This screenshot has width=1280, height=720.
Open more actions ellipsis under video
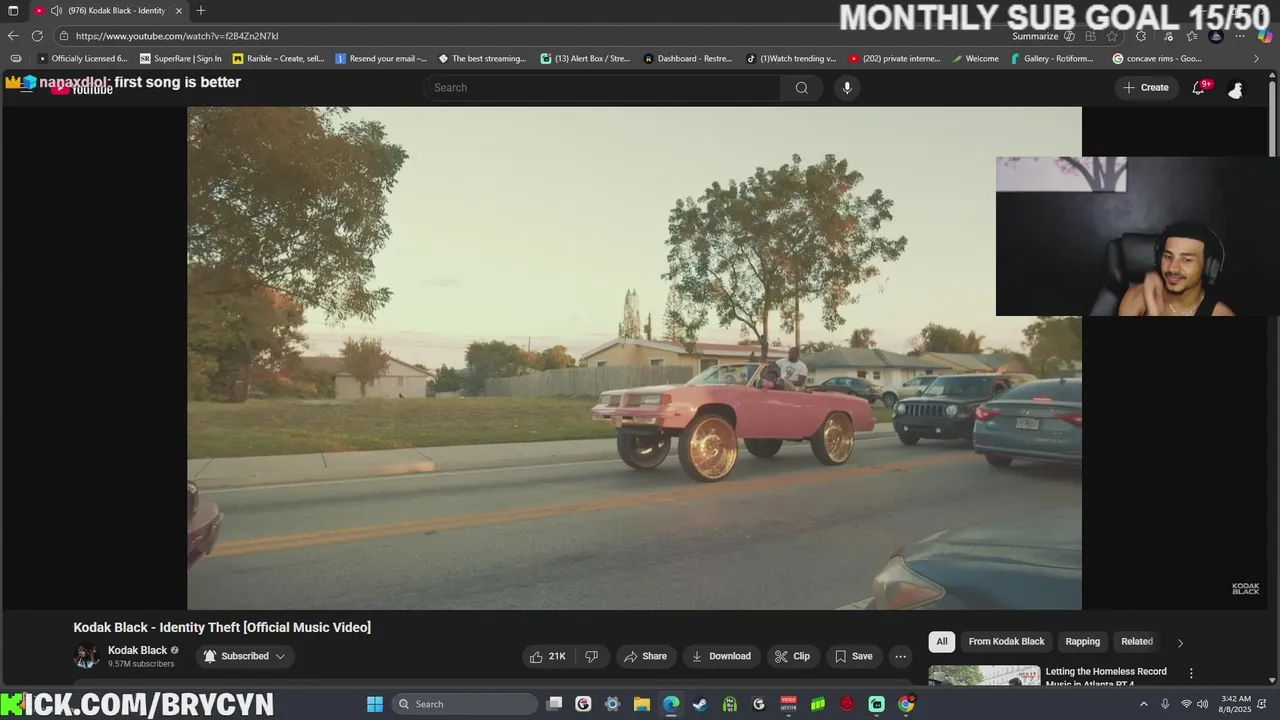900,656
